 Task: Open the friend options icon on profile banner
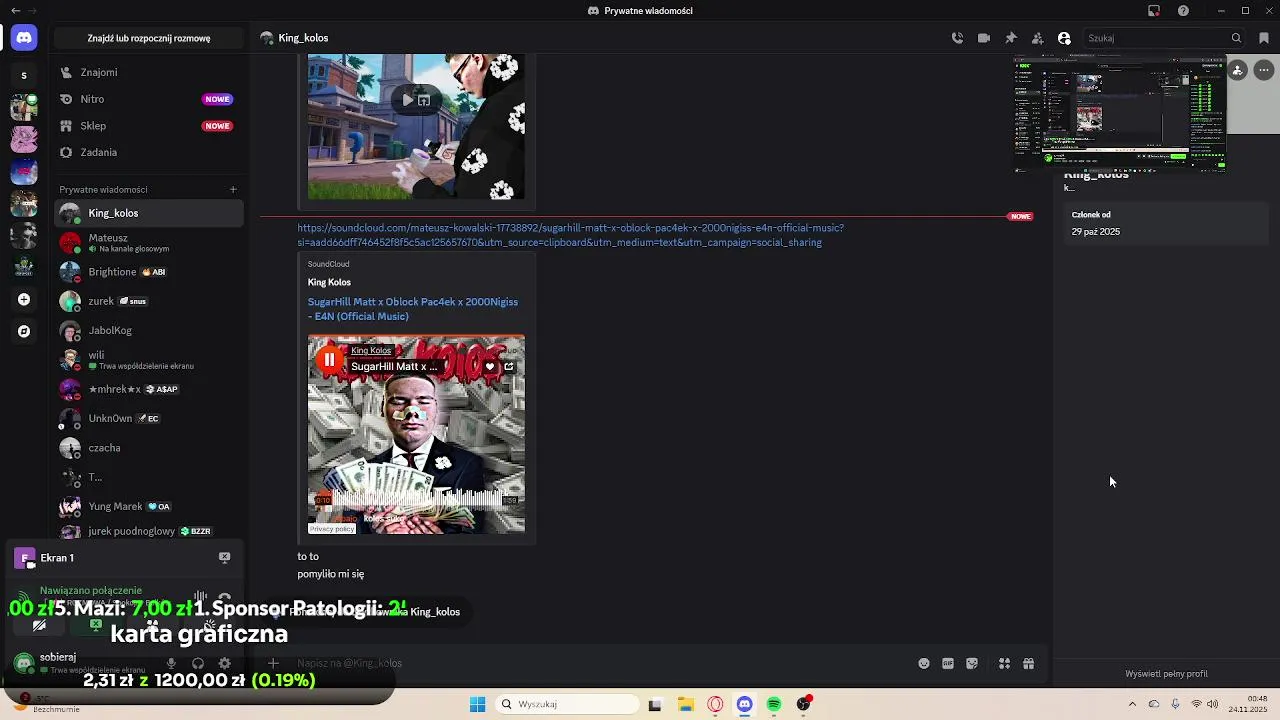[x=1238, y=70]
